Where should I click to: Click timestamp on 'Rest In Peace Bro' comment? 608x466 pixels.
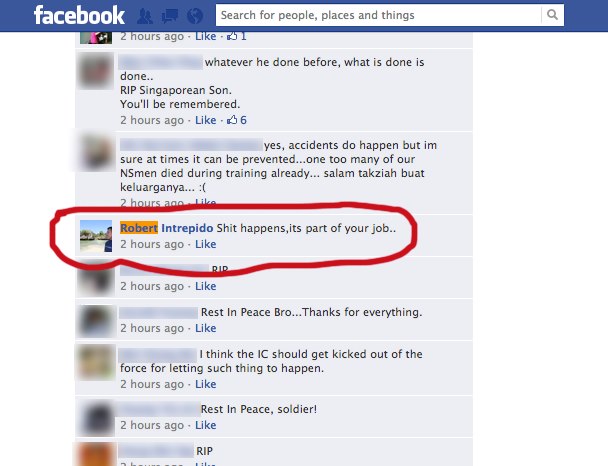152,328
